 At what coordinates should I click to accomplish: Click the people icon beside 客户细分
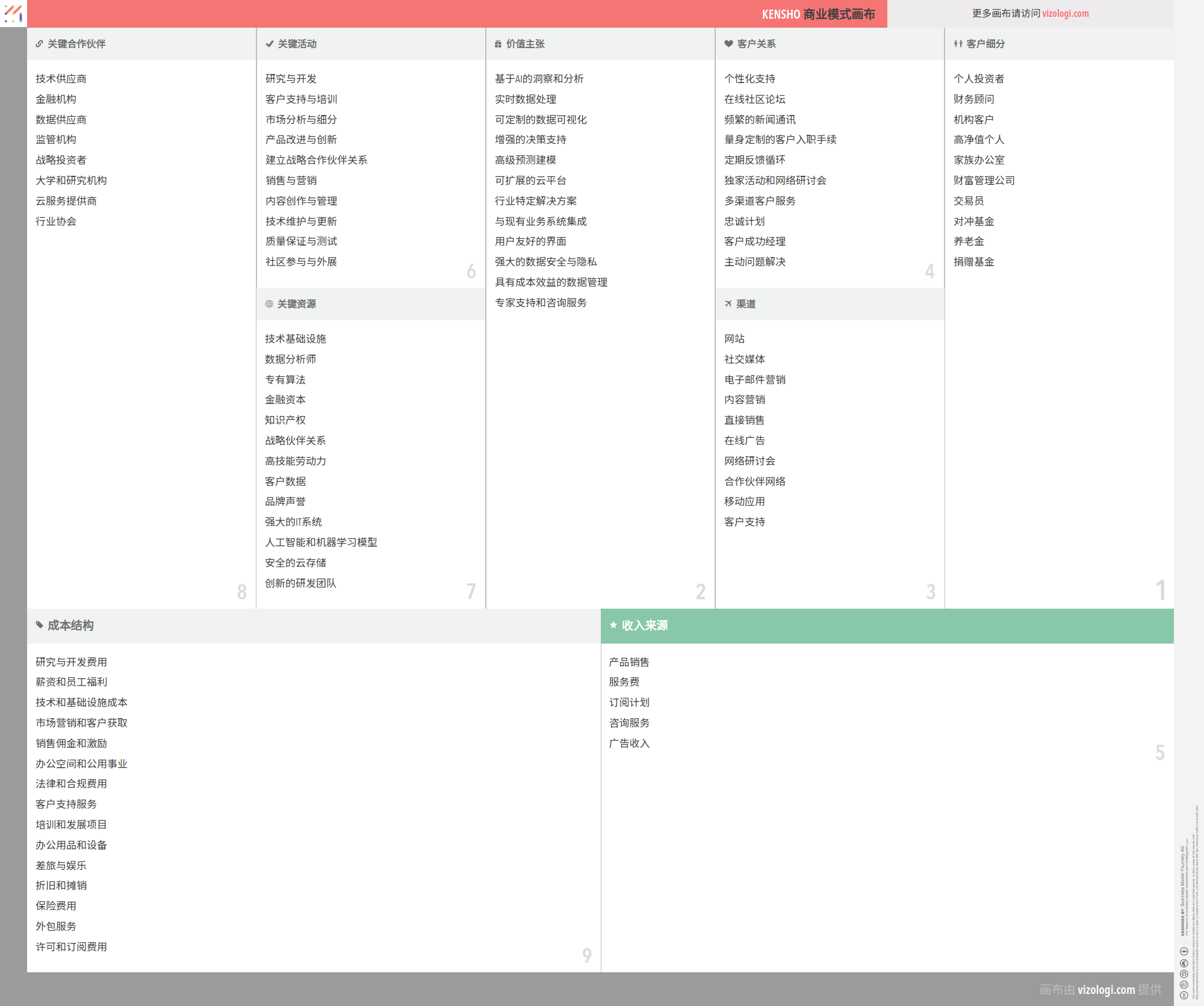(x=958, y=44)
